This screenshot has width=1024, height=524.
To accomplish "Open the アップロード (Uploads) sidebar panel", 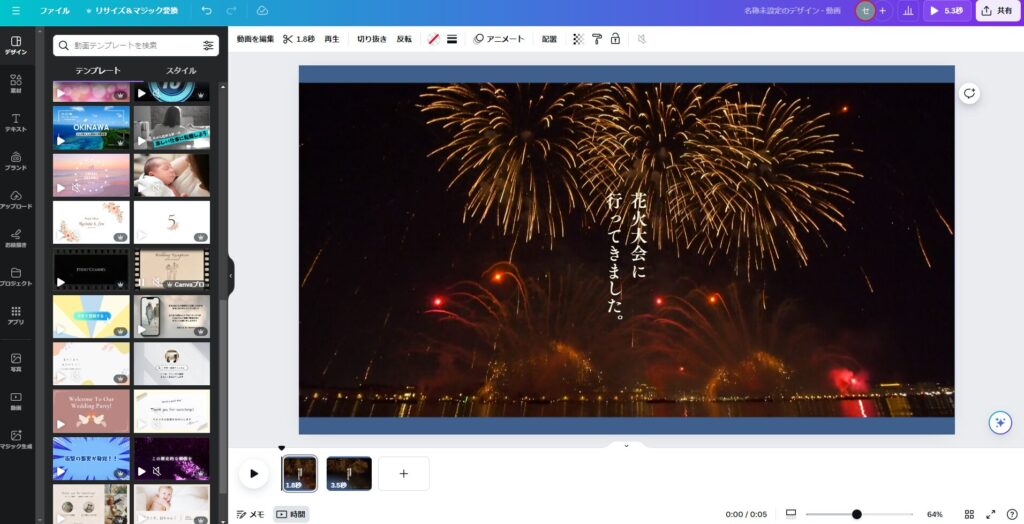I will [16, 199].
